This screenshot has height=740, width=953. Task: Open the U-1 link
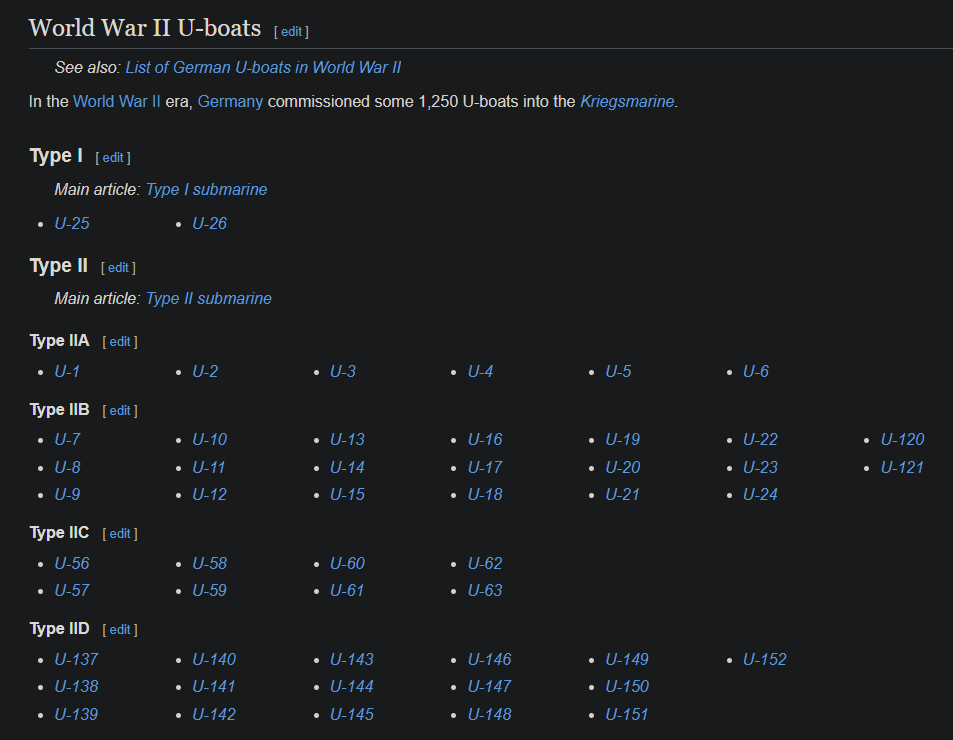[67, 371]
